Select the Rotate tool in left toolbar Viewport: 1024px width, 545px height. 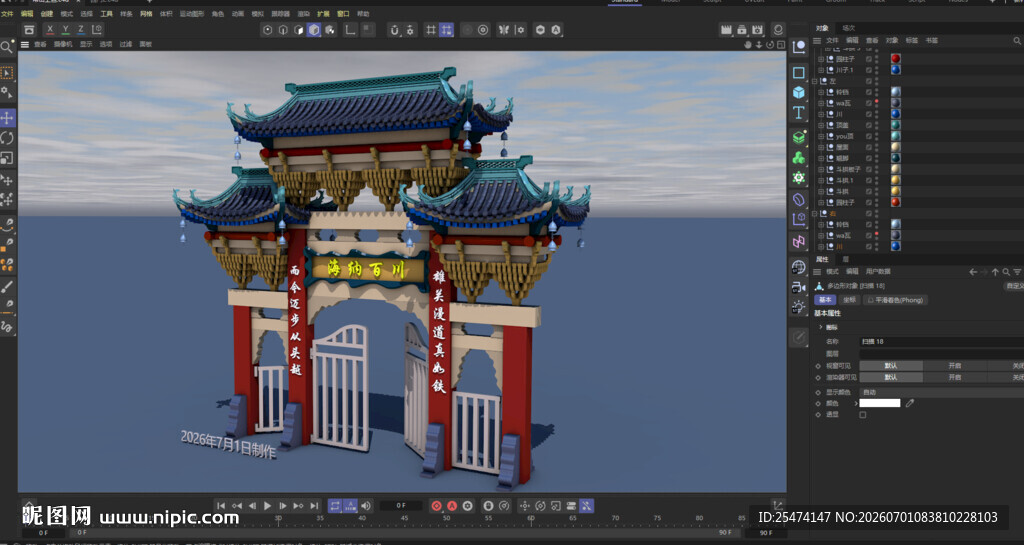pos(7,138)
